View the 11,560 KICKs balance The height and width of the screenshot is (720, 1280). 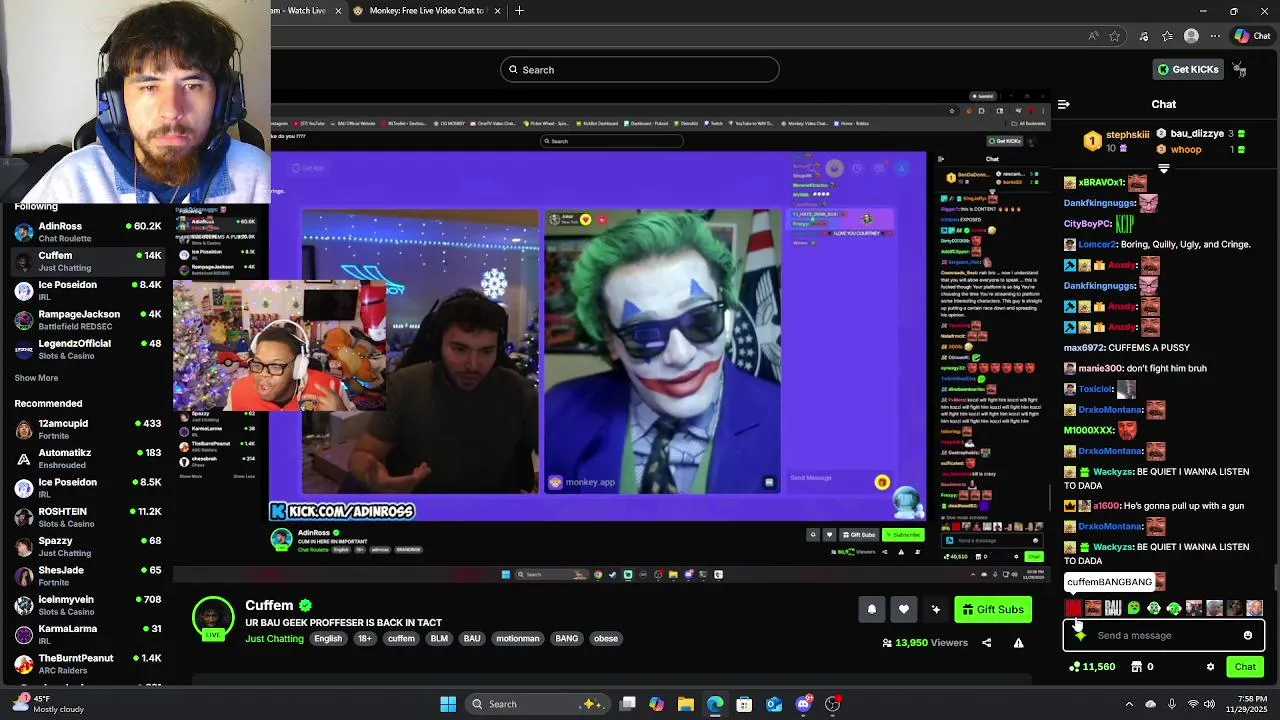(1092, 667)
